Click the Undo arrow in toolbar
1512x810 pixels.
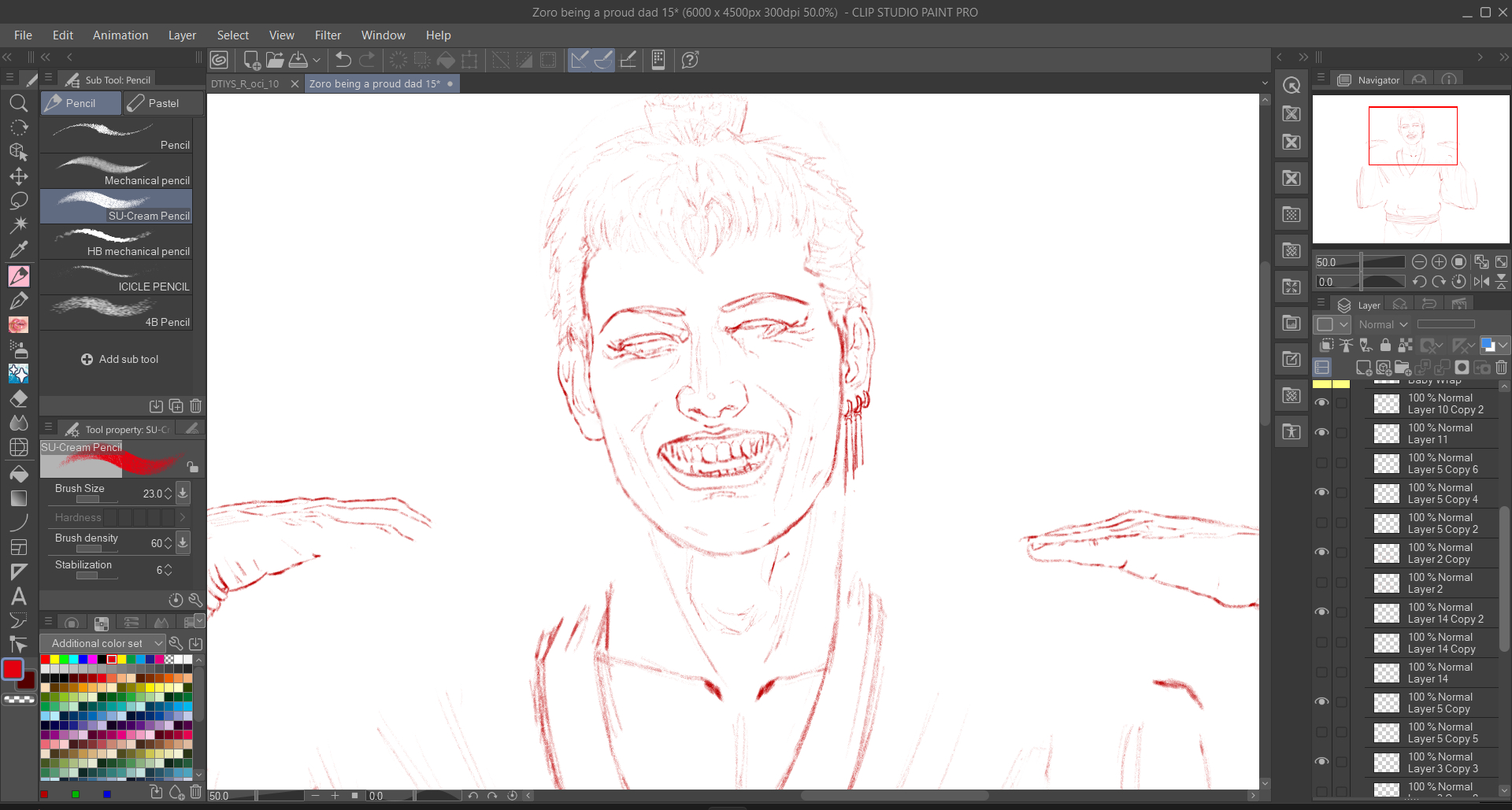[x=343, y=60]
